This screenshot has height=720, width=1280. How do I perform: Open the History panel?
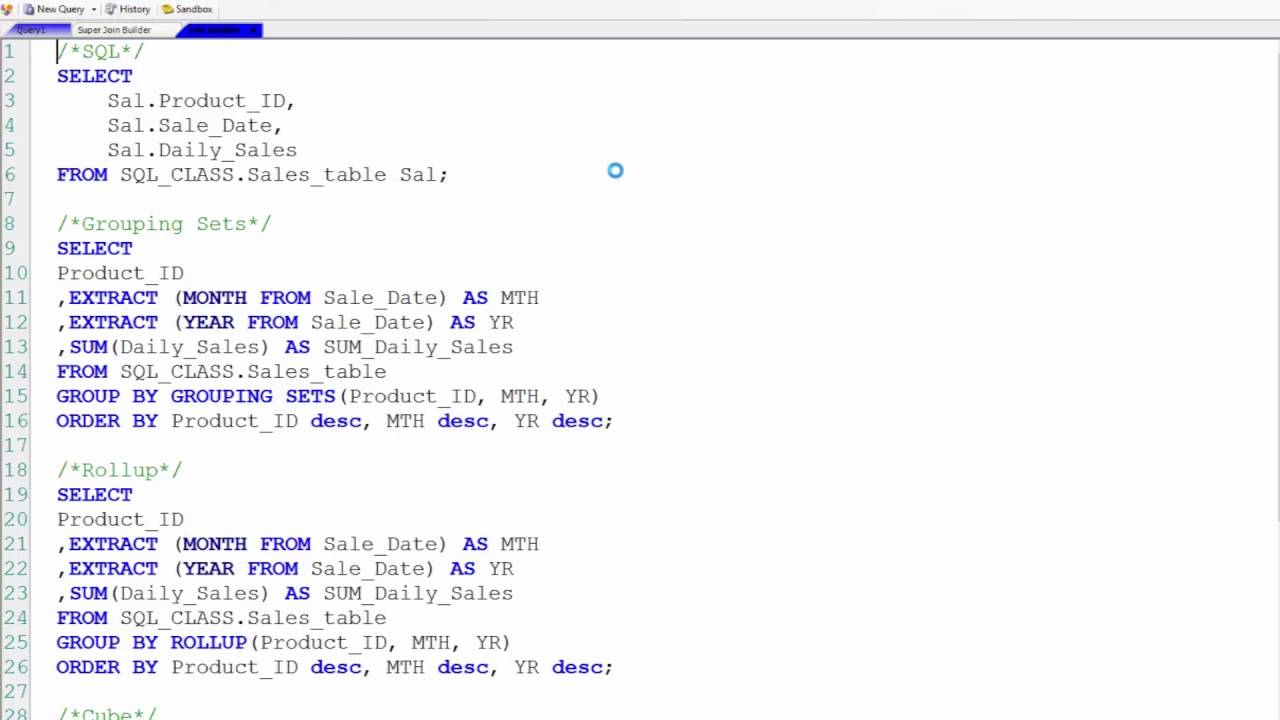click(127, 9)
